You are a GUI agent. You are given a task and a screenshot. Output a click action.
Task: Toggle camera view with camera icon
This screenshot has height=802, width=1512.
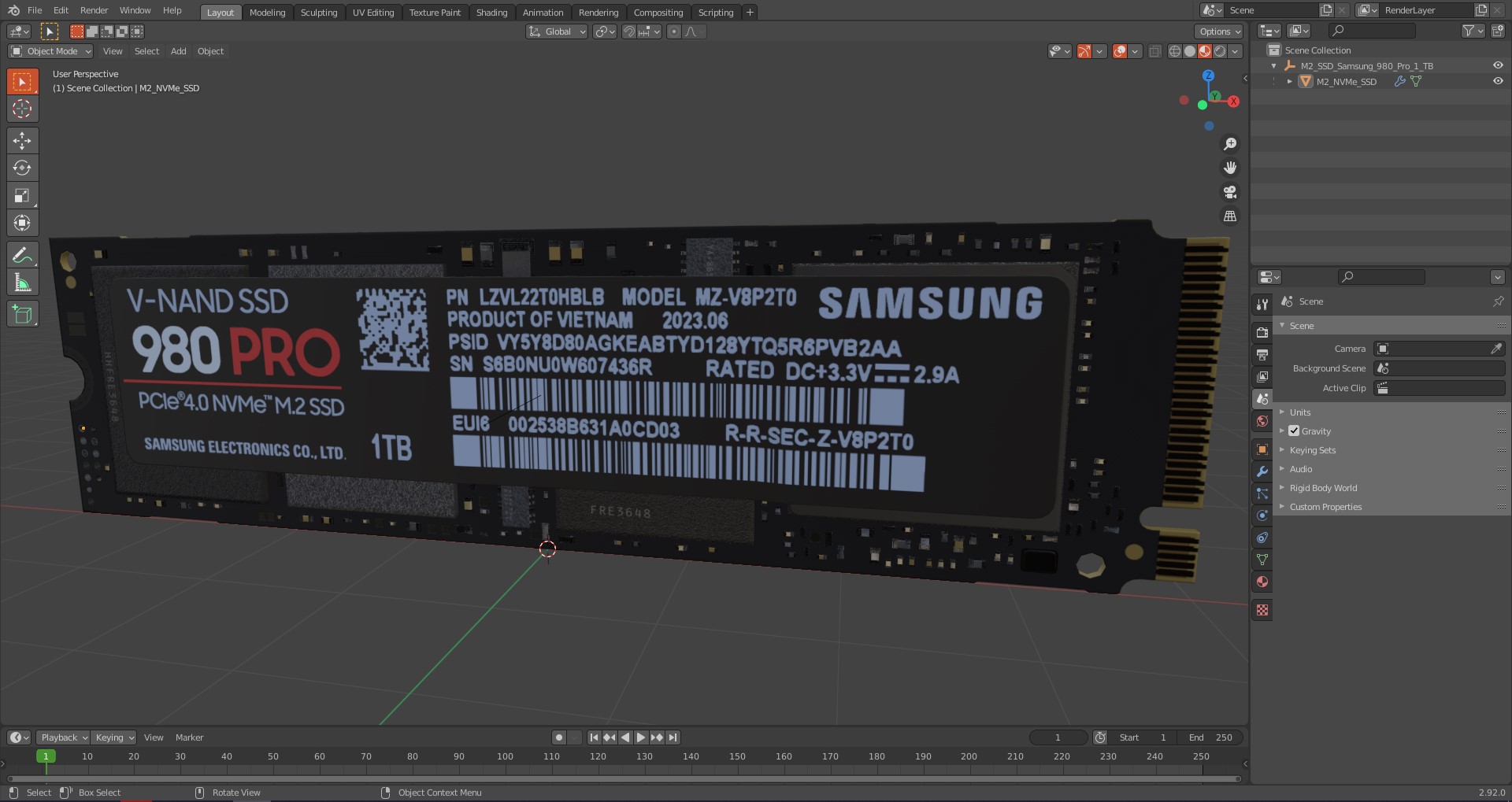(1229, 192)
